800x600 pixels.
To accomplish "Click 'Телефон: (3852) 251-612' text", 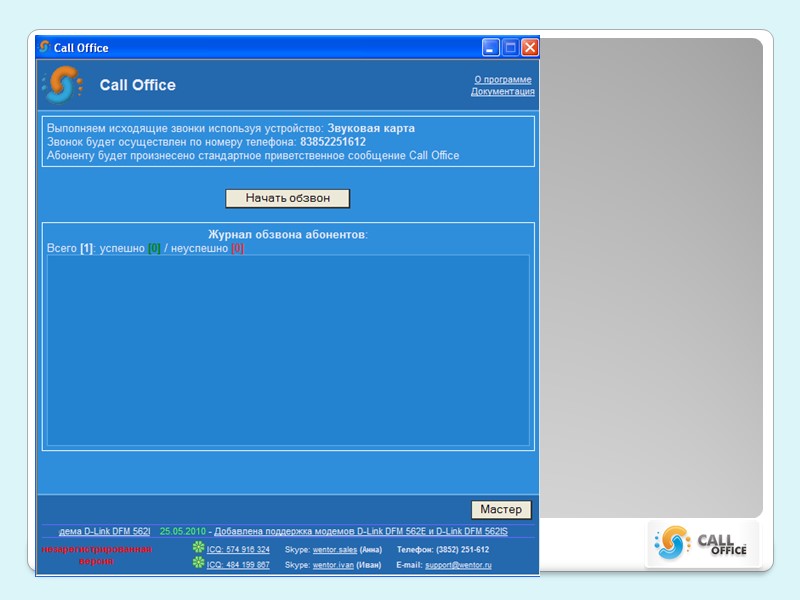I will coord(442,549).
